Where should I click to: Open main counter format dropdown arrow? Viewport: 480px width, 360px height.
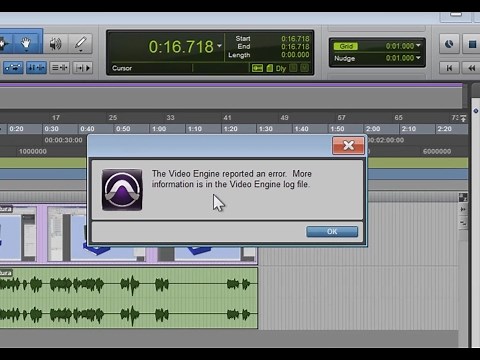[219, 45]
